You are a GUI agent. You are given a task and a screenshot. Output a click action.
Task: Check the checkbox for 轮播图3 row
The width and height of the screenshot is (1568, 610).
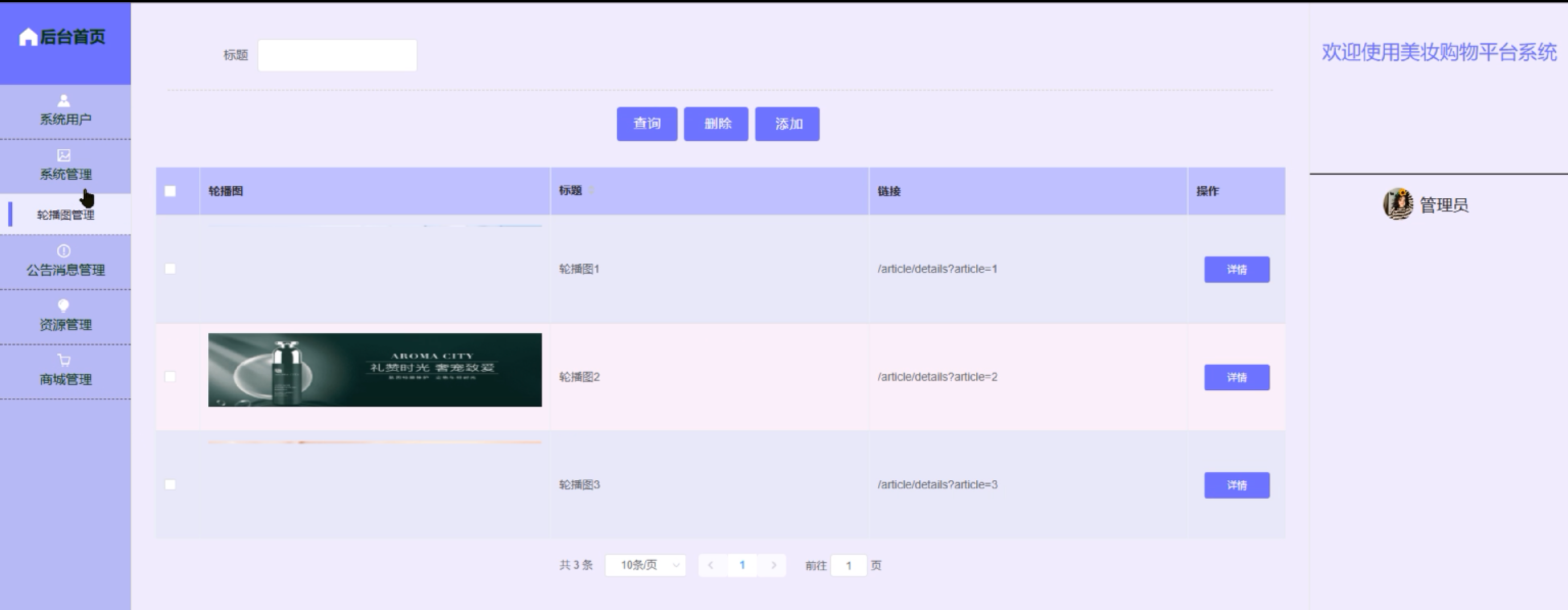pos(171,485)
